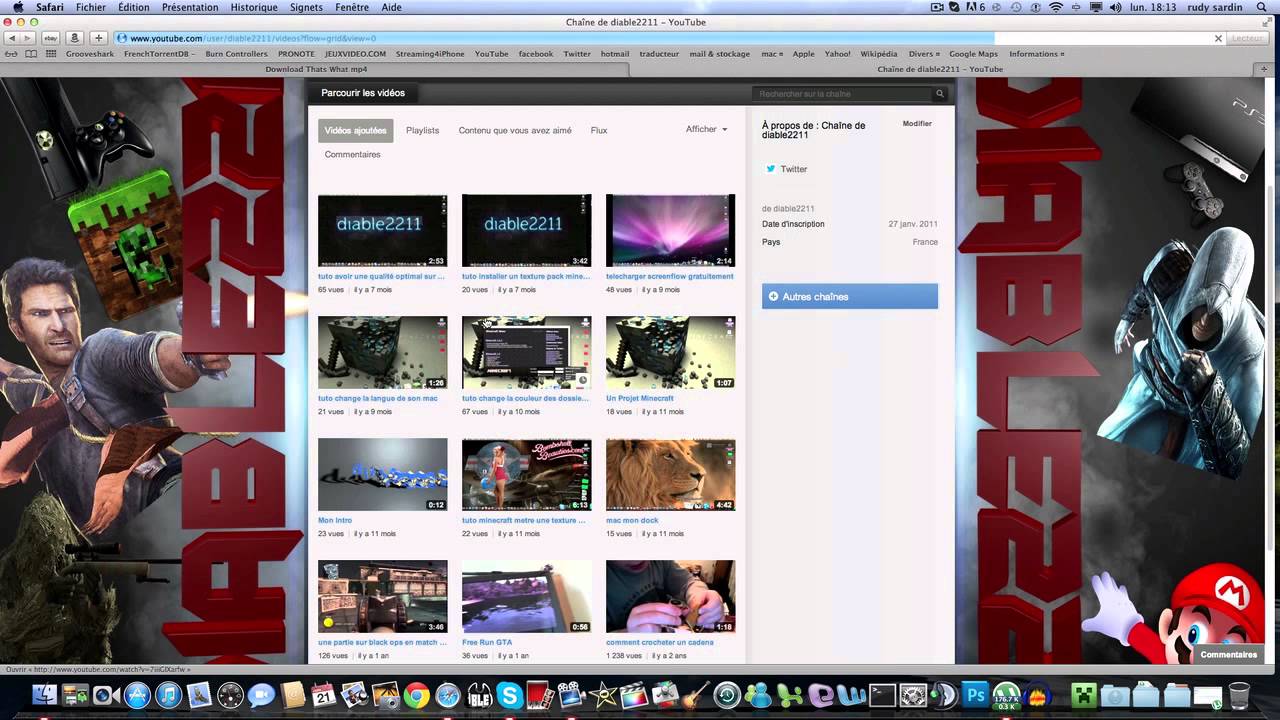This screenshot has height=720, width=1280.
Task: Open 'comment crocheter un cadena' thumbnail
Action: 670,597
